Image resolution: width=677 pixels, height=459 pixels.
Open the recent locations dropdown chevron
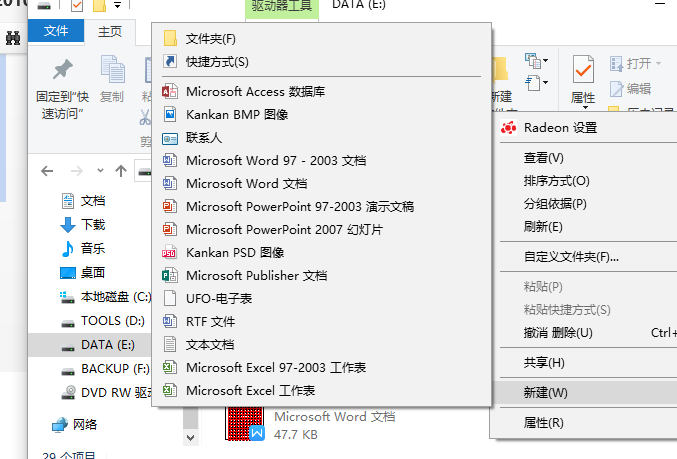click(x=100, y=171)
